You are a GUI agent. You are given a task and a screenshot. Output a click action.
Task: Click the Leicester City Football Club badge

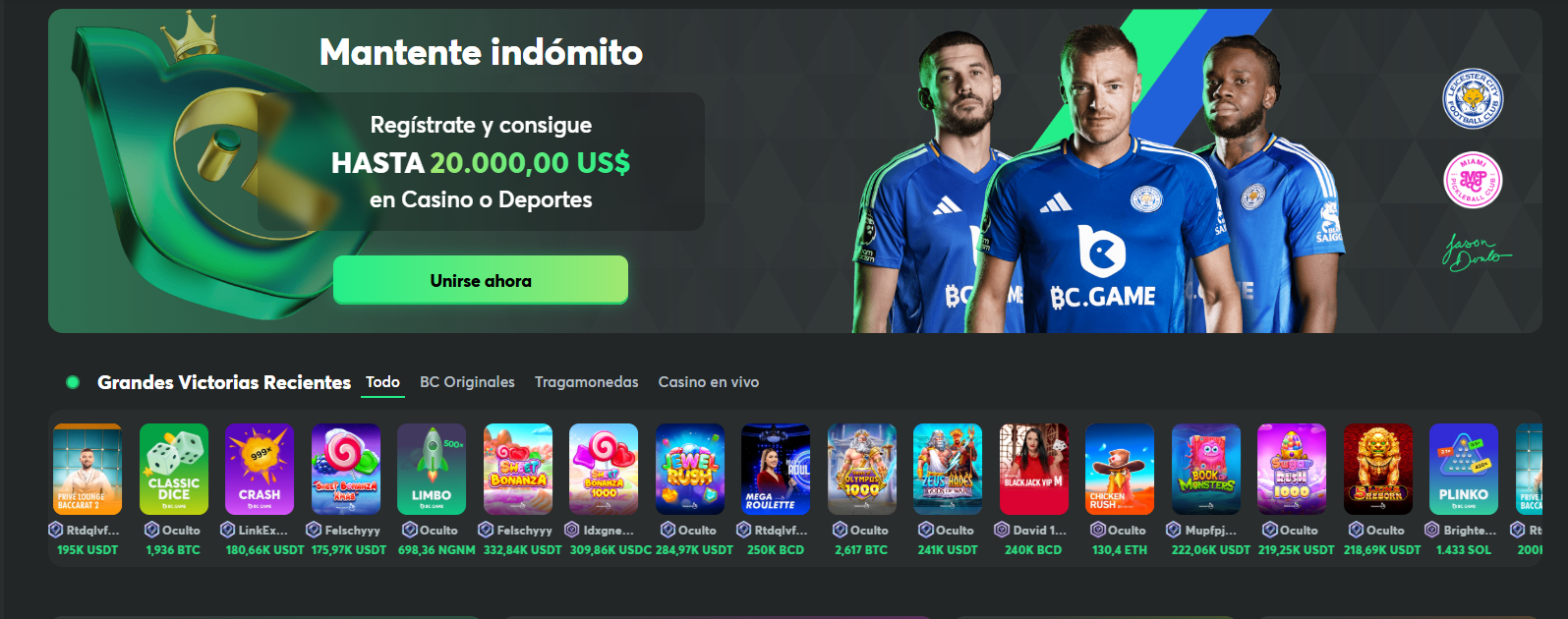pyautogui.click(x=1473, y=98)
